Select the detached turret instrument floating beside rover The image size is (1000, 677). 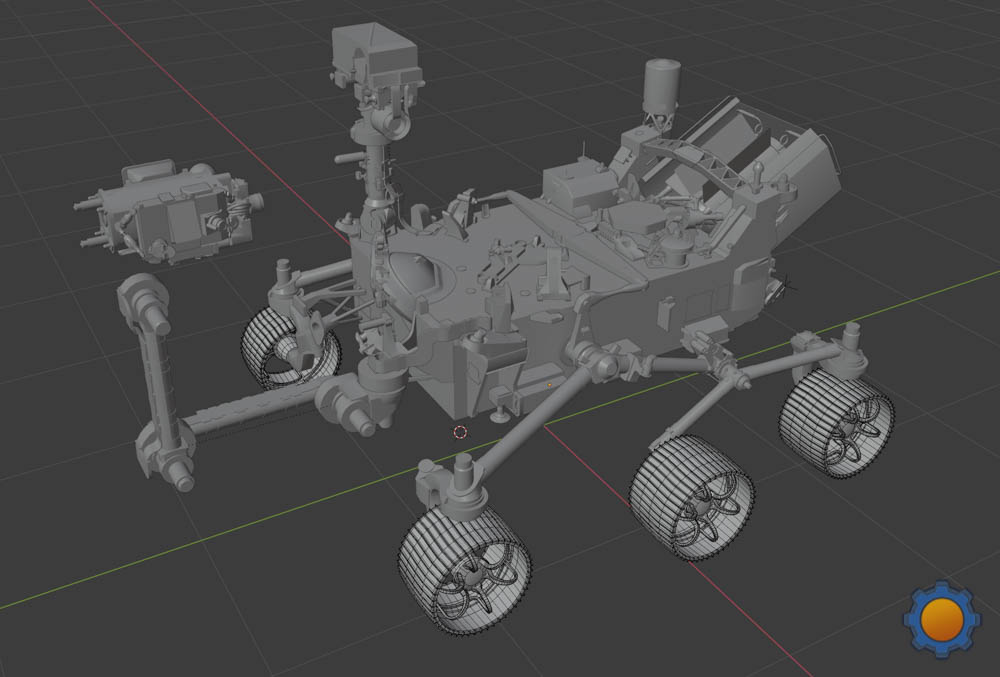tap(169, 212)
